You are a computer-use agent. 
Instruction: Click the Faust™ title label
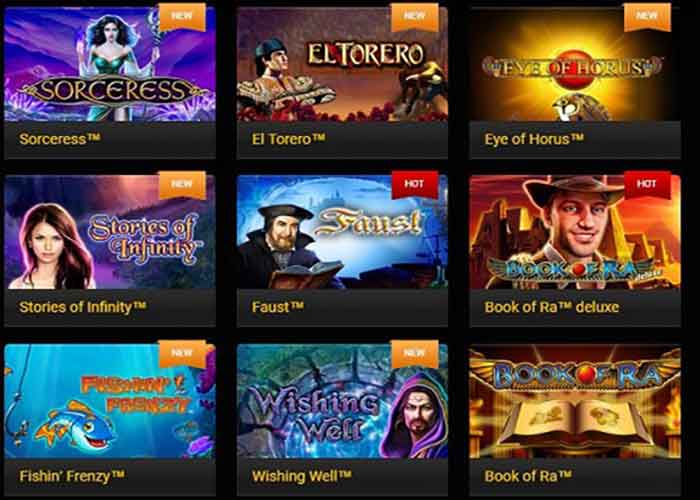278,307
